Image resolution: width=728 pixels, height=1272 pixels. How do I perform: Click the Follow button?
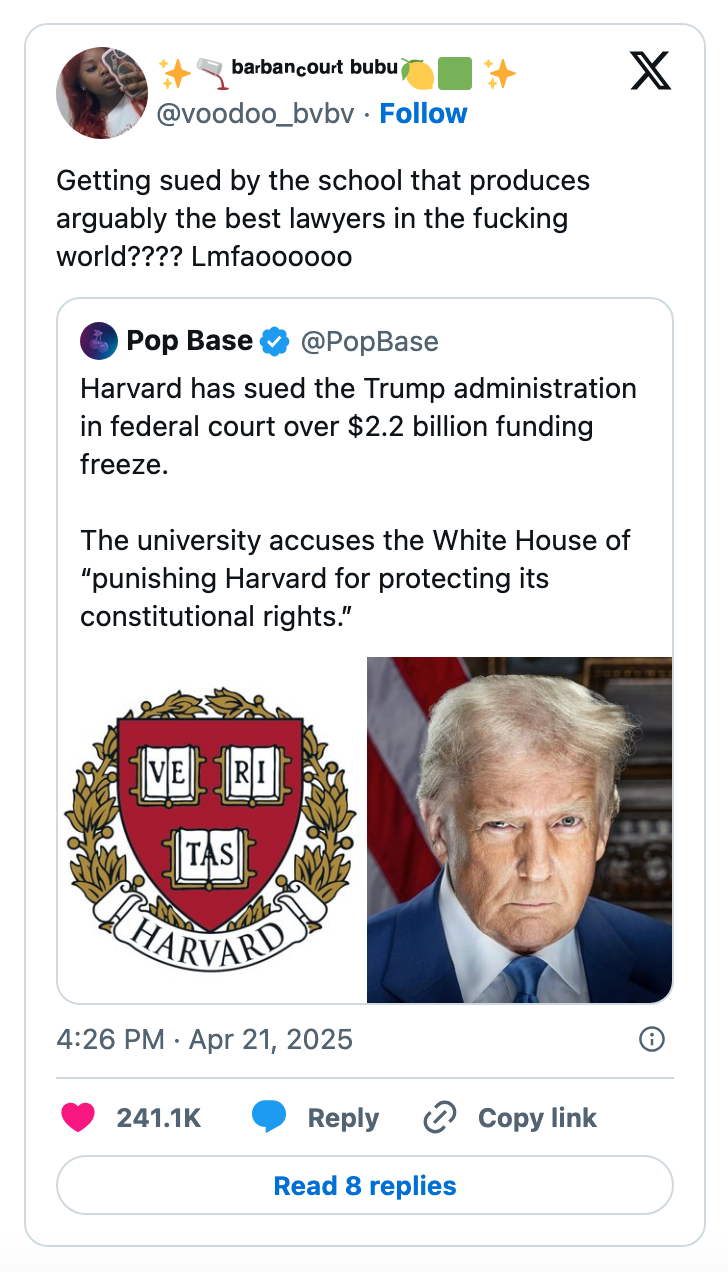(x=424, y=114)
